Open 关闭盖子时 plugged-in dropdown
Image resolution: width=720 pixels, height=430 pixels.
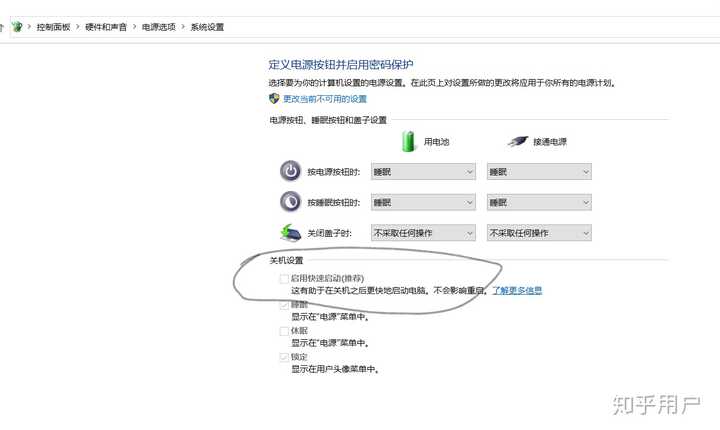click(539, 233)
